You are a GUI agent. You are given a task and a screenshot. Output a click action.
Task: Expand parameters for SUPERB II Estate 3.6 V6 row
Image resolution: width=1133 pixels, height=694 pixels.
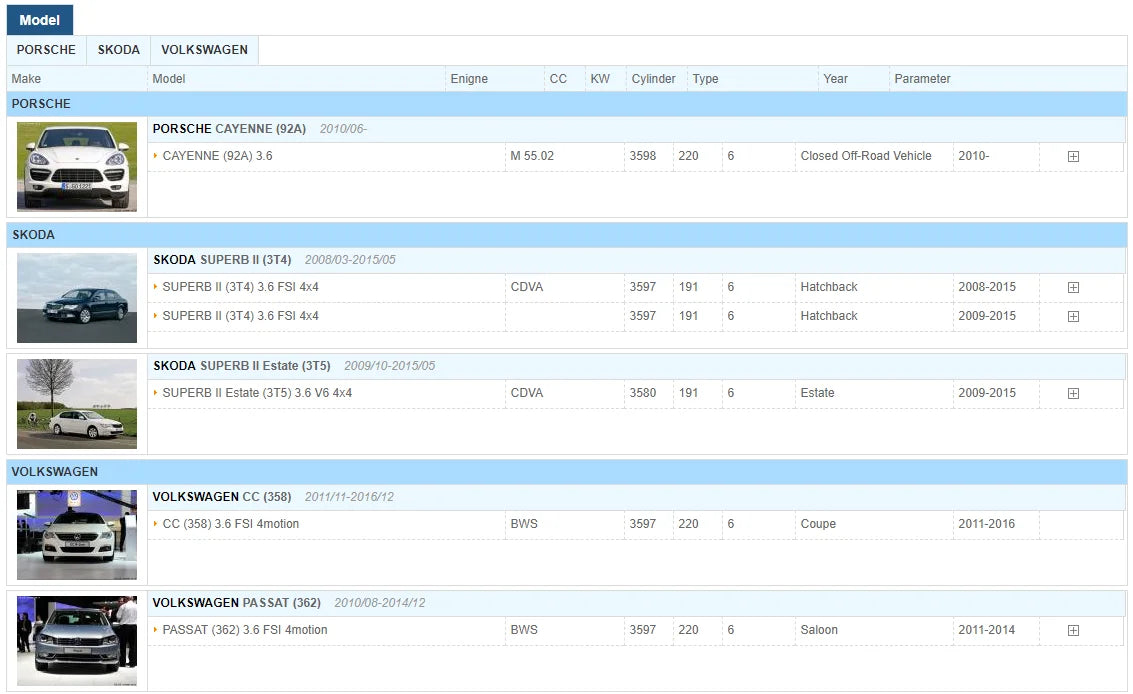(1073, 394)
